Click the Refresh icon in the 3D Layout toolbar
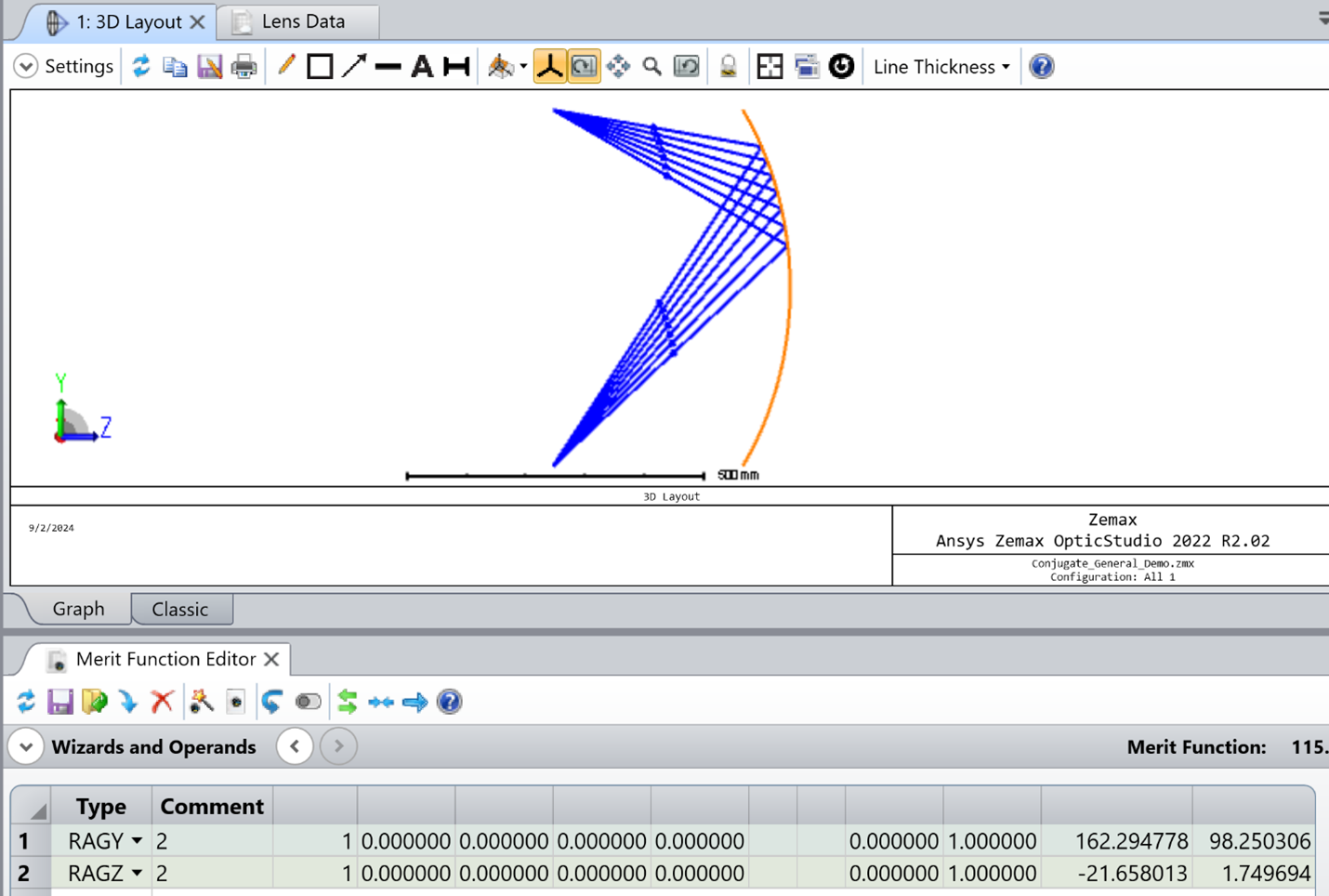 pyautogui.click(x=141, y=66)
